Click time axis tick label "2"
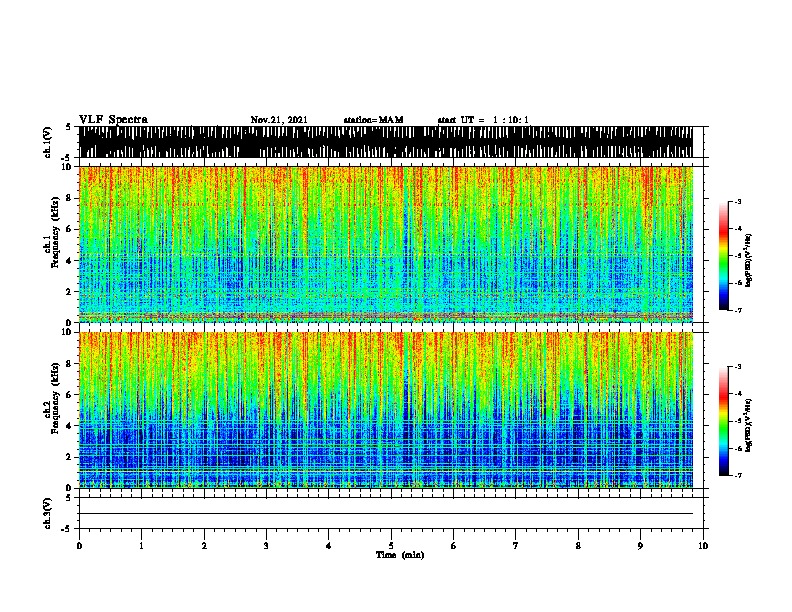This screenshot has width=792, height=612. point(204,546)
